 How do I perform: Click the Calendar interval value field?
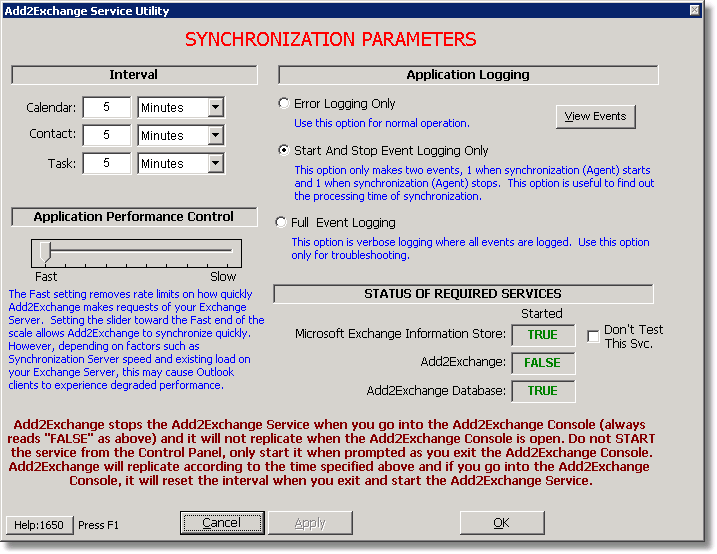click(107, 107)
